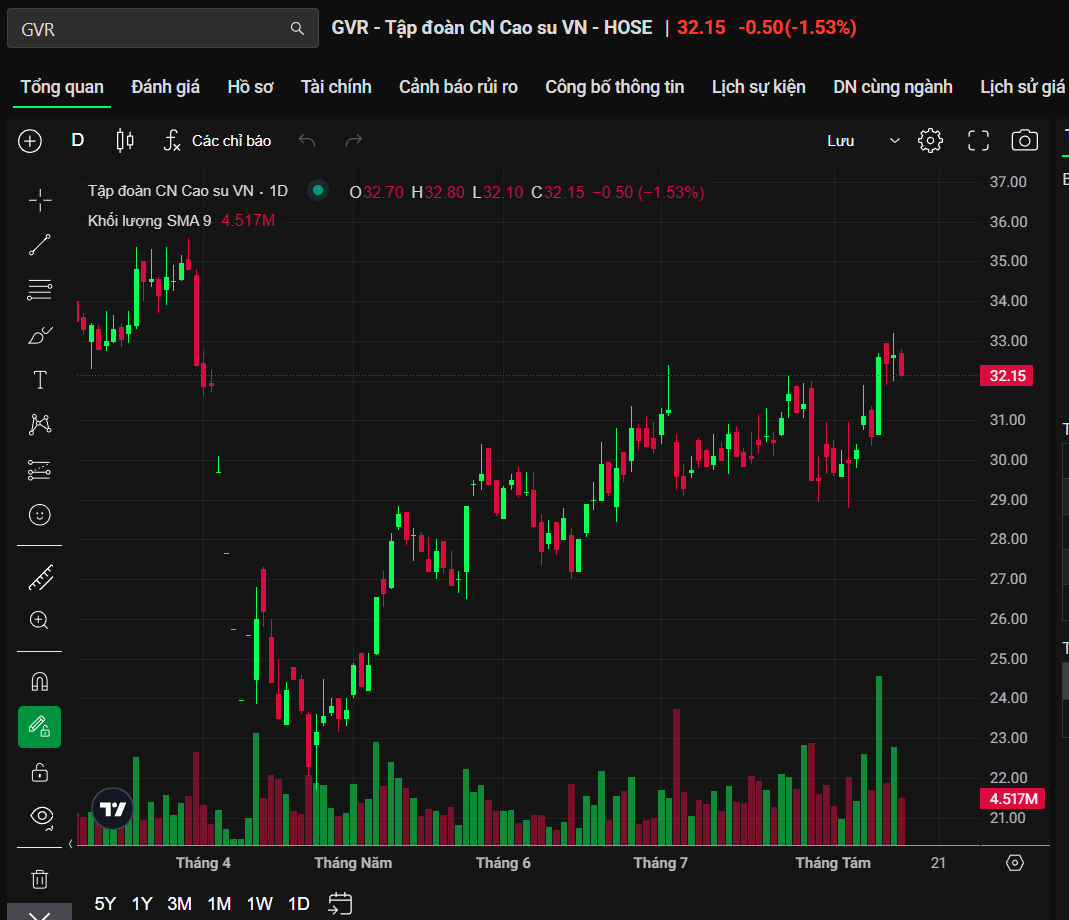Set range to 5Y

[105, 904]
